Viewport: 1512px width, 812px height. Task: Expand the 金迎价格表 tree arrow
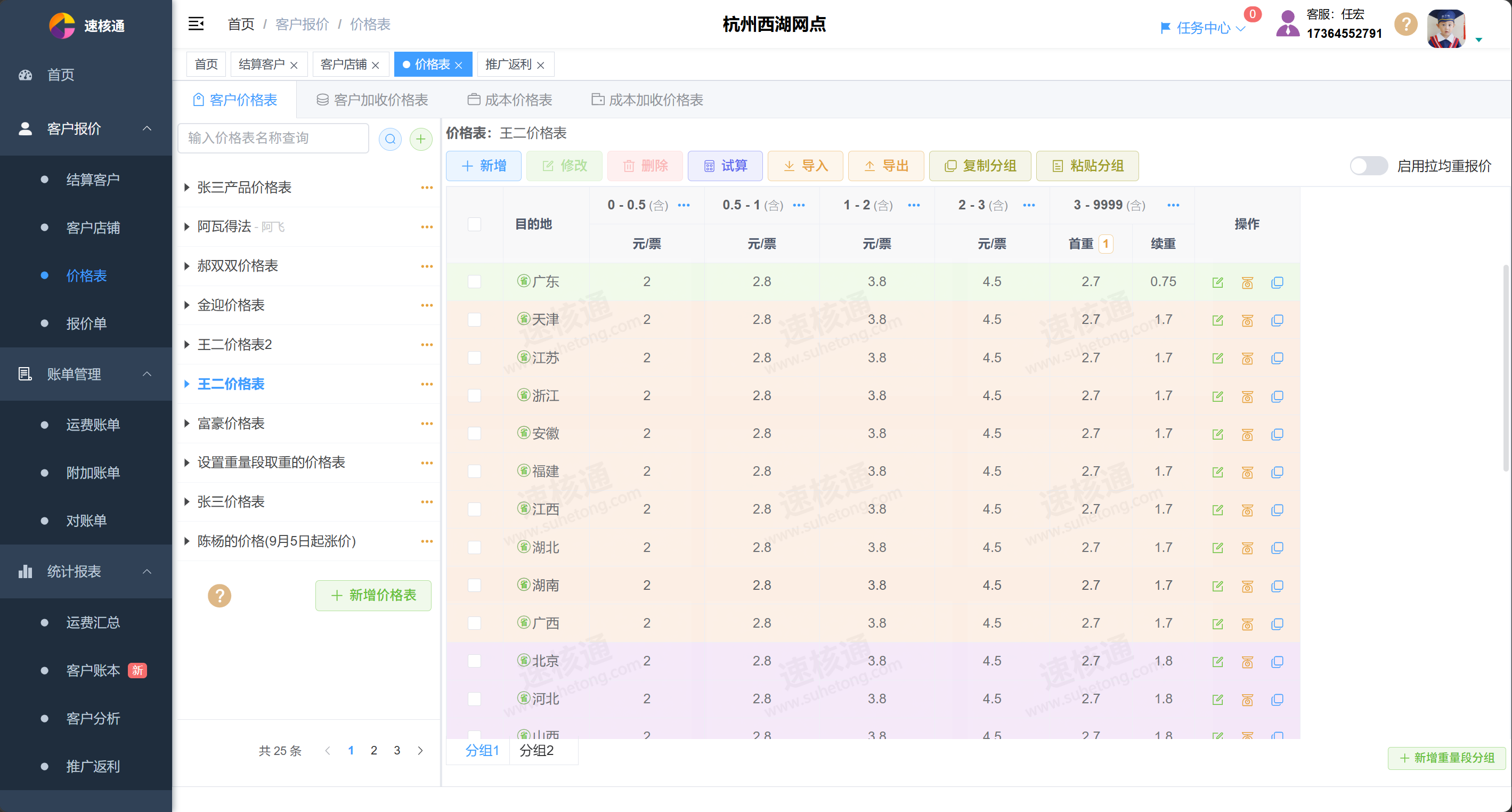[x=186, y=305]
